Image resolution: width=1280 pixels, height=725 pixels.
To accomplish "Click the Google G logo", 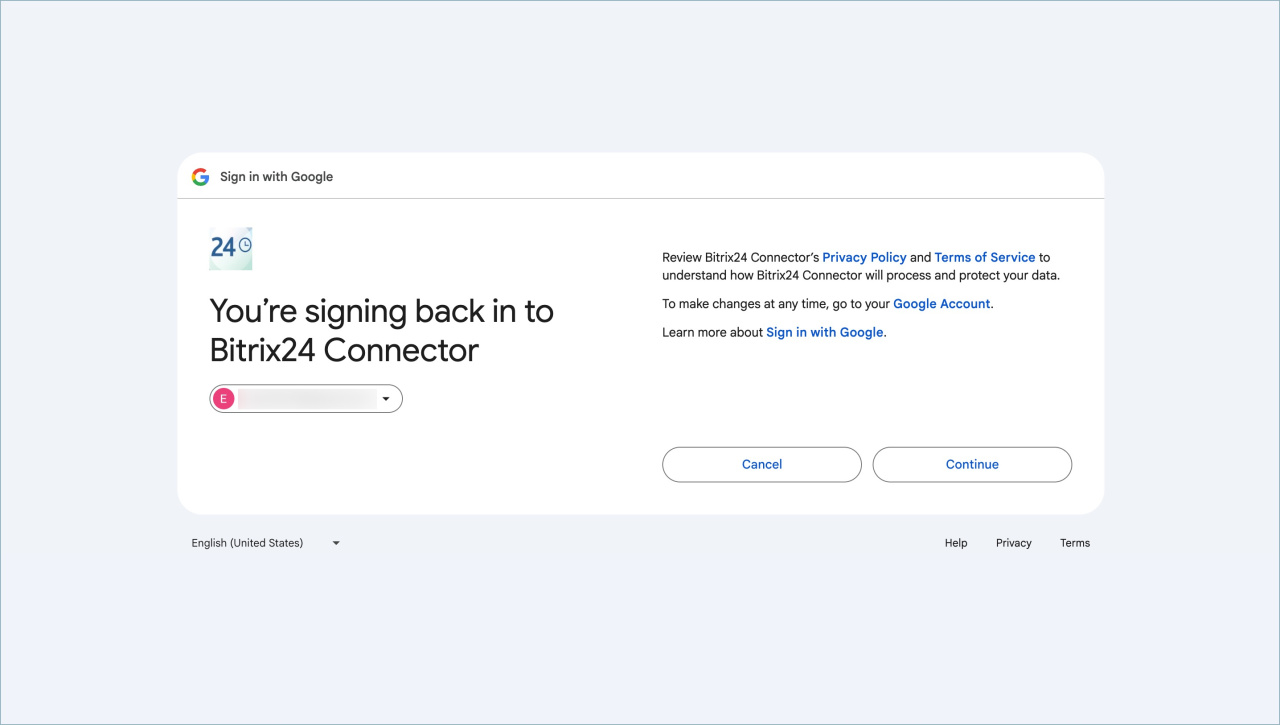I will pyautogui.click(x=201, y=177).
